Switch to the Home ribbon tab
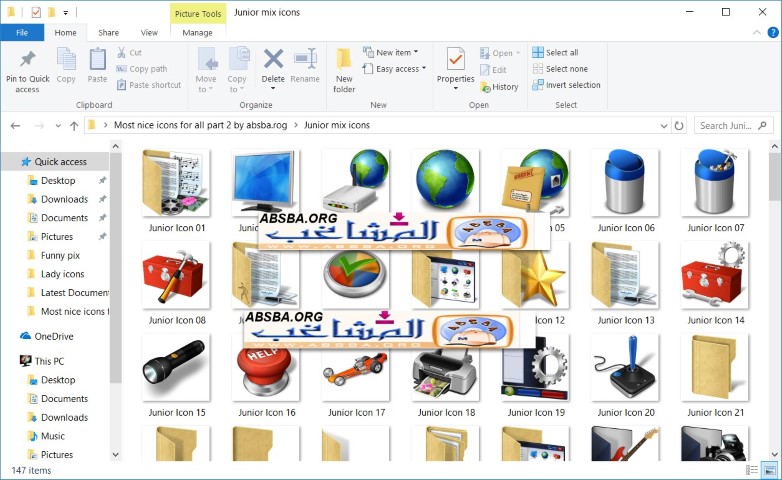782x480 pixels. coord(65,32)
